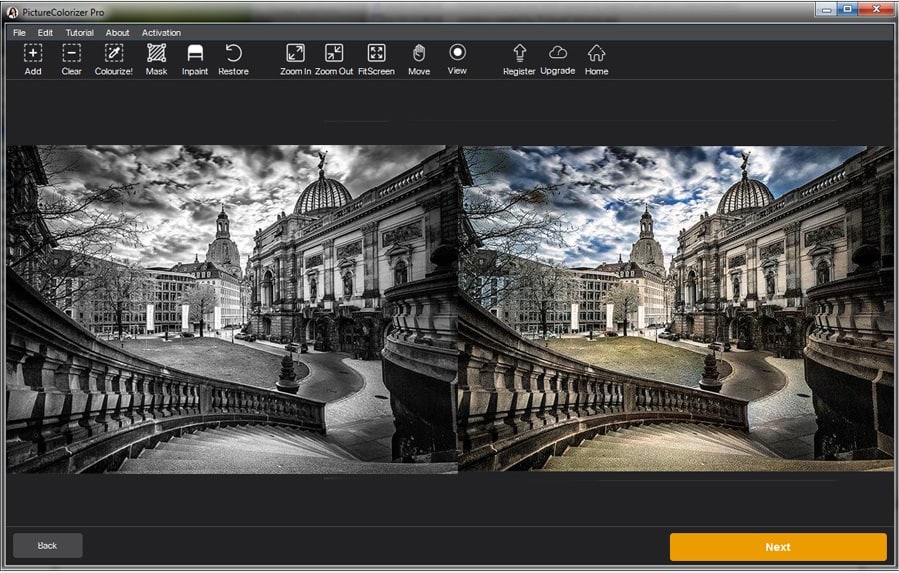
Task: Open the File menu
Action: [x=19, y=33]
